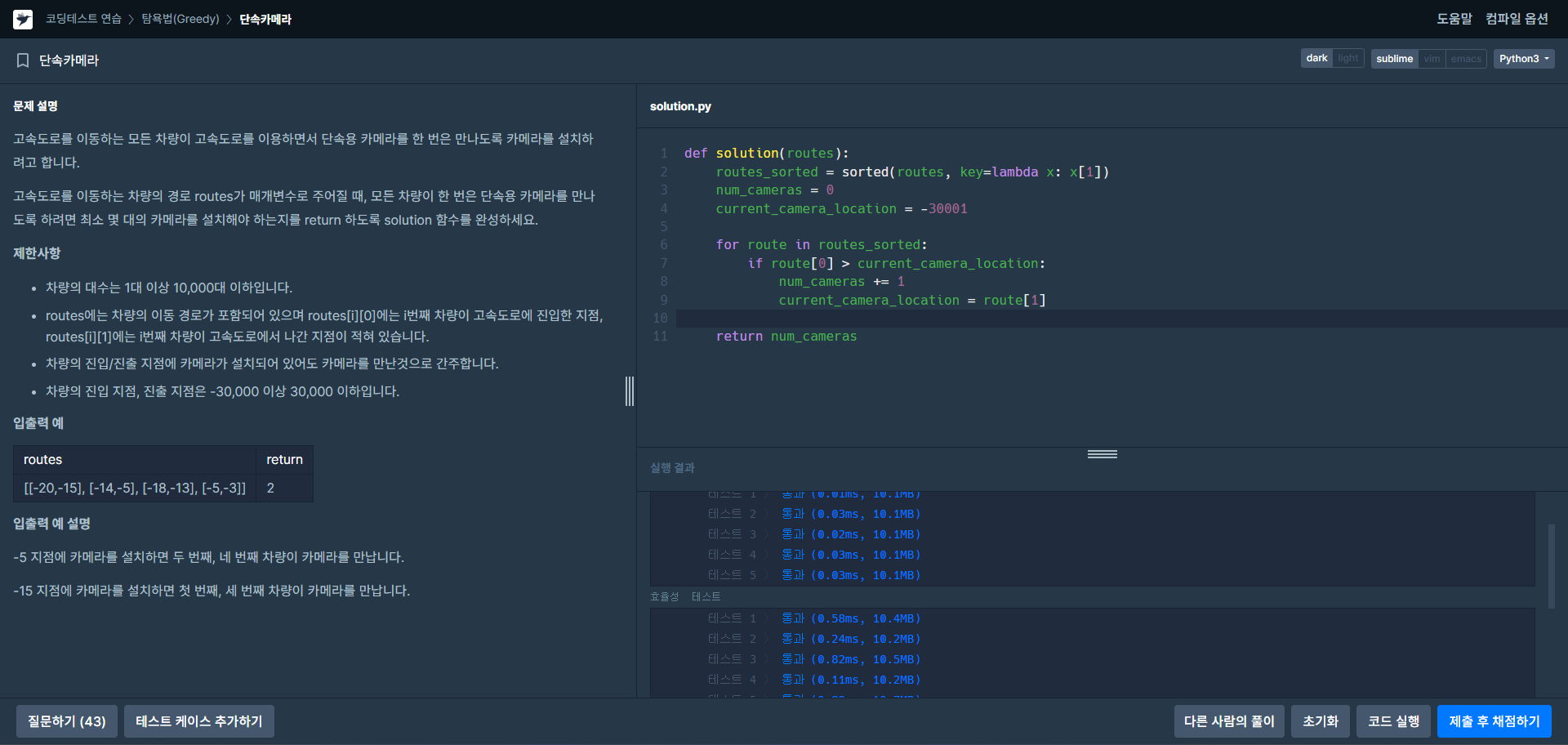Click the 'return num_cameras' code line

(786, 337)
